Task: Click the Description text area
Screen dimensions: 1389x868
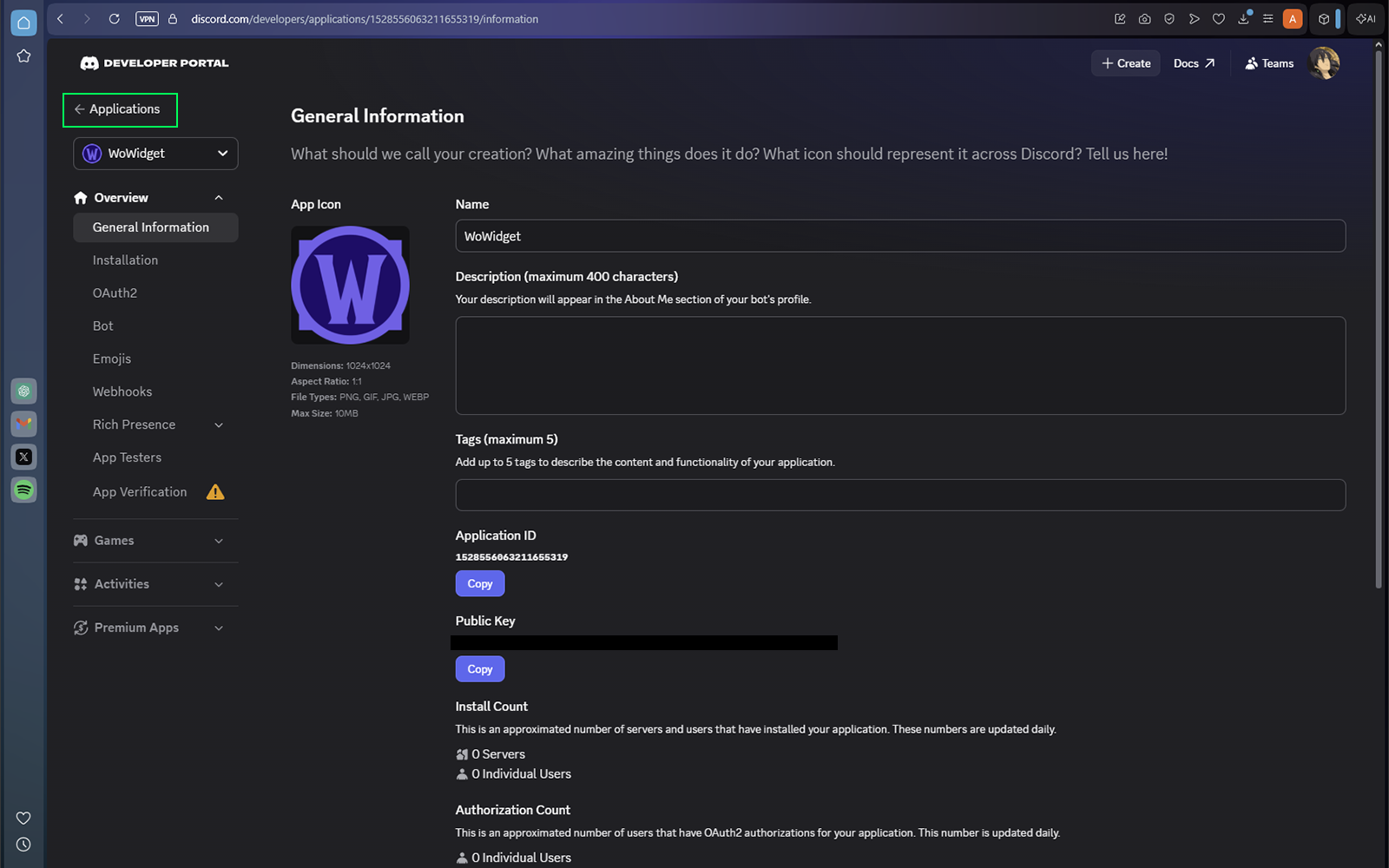Action: pyautogui.click(x=900, y=365)
